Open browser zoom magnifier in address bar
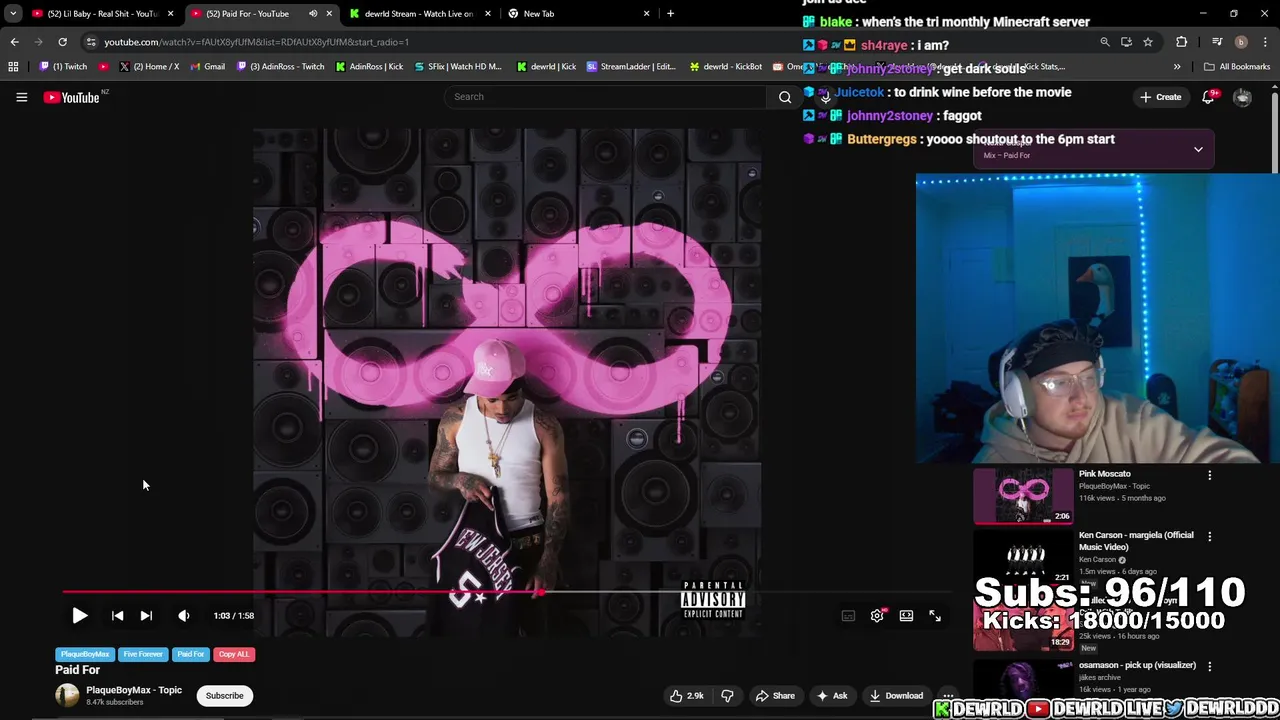Image resolution: width=1280 pixels, height=720 pixels. pos(1105,42)
